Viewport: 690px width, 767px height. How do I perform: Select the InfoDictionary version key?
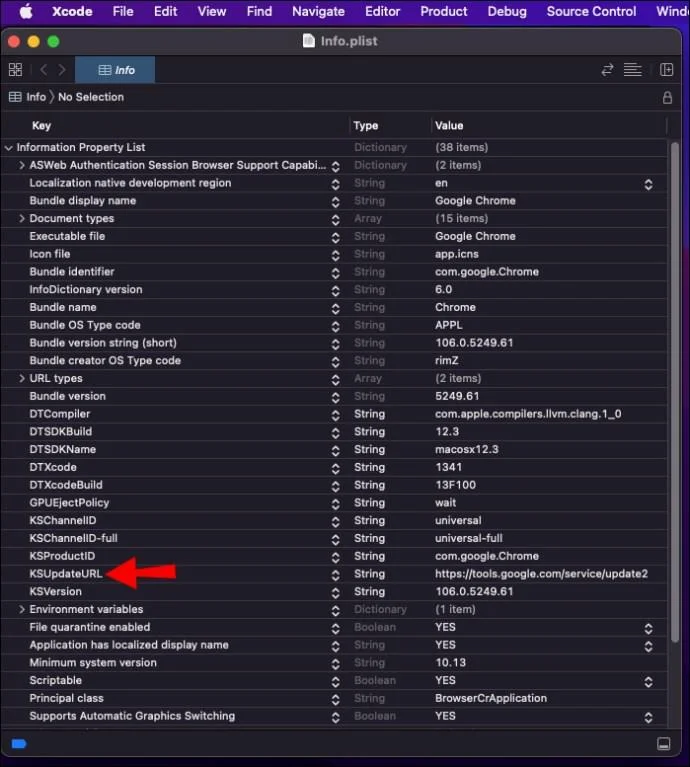86,290
